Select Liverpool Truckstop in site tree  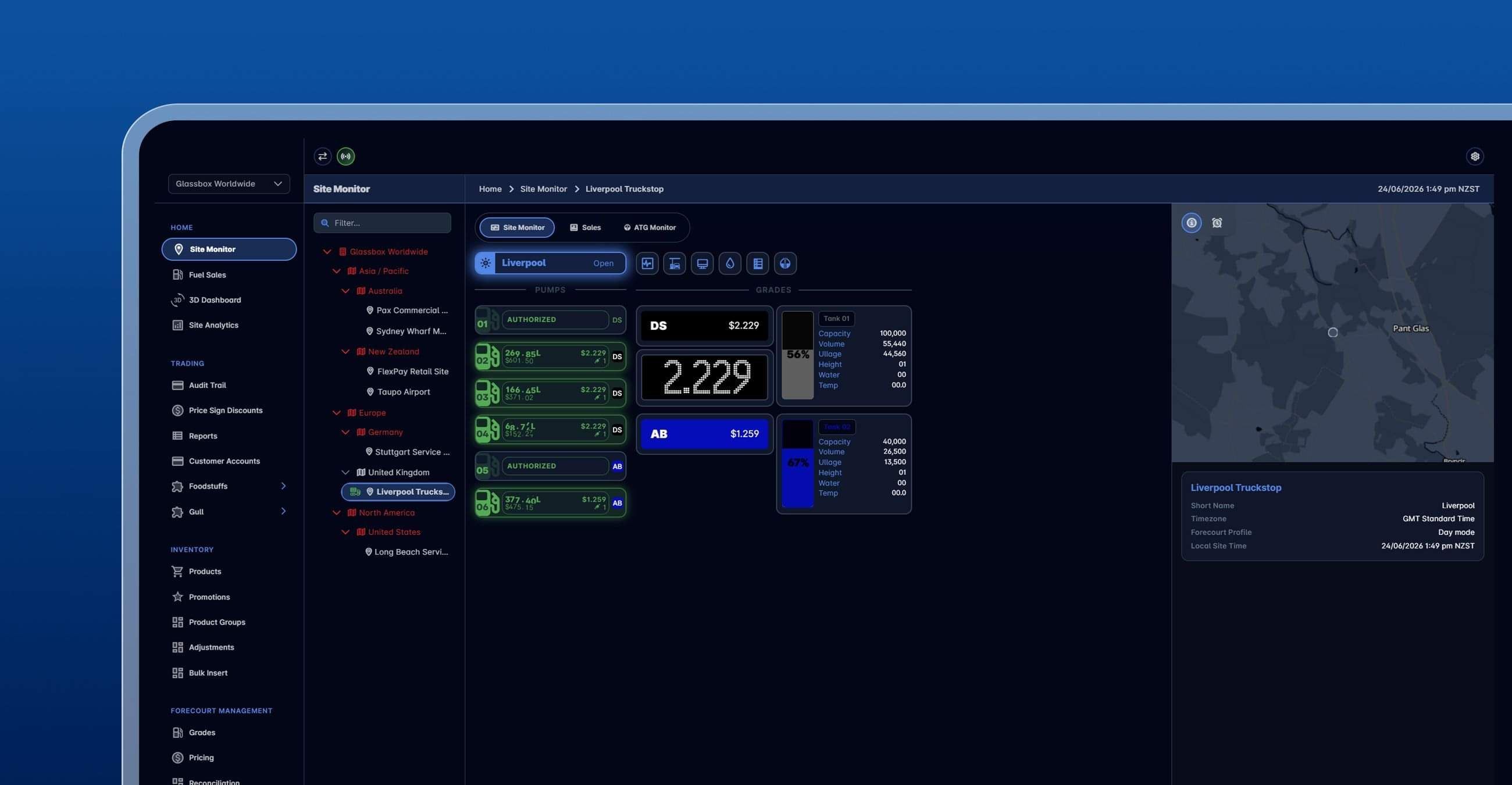398,492
